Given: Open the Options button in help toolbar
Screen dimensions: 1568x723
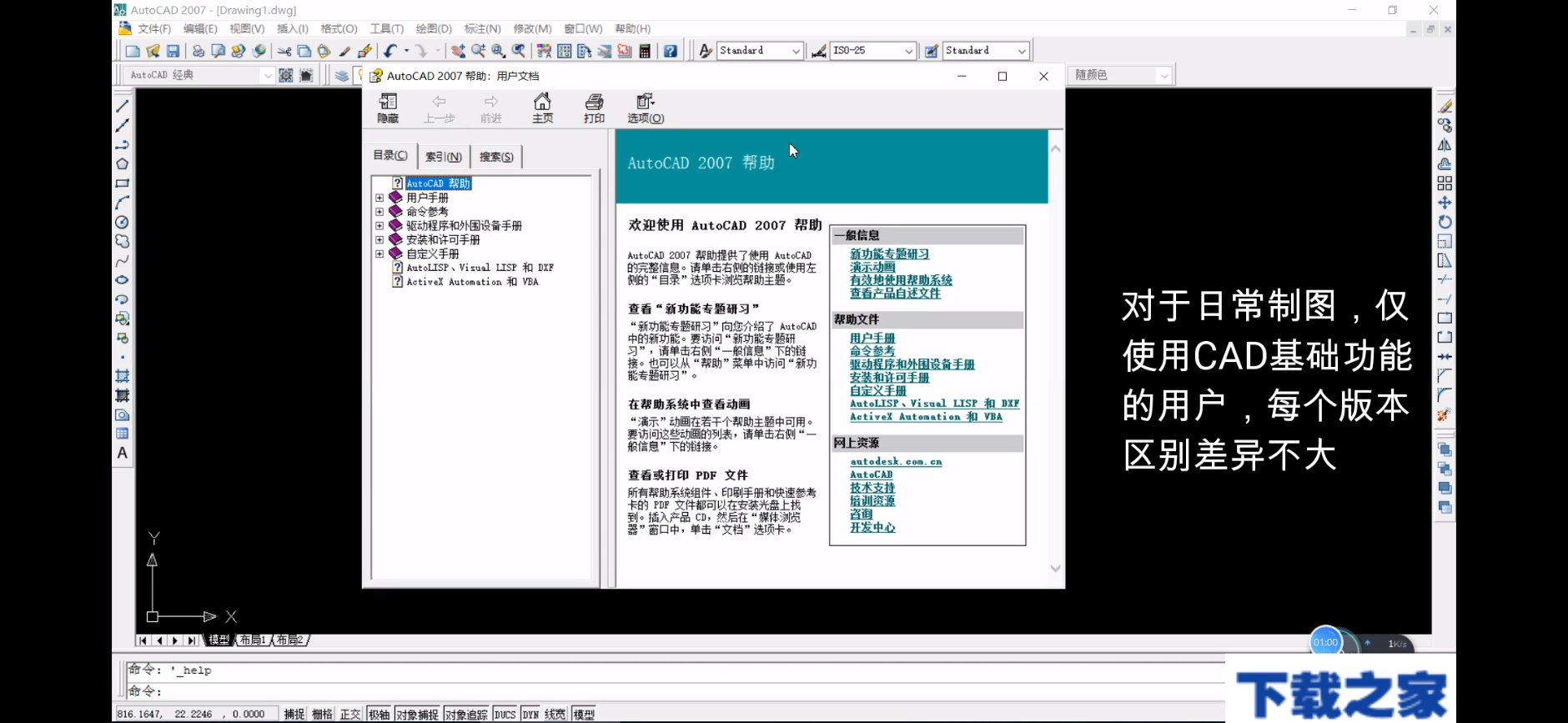Looking at the screenshot, I should click(x=646, y=108).
